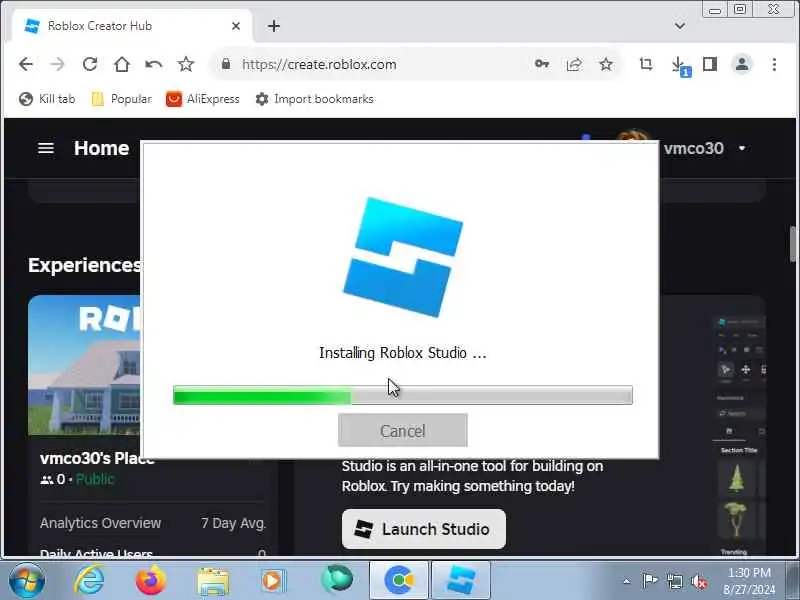Click the Analytics Overview label
The image size is (800, 600).
(101, 523)
